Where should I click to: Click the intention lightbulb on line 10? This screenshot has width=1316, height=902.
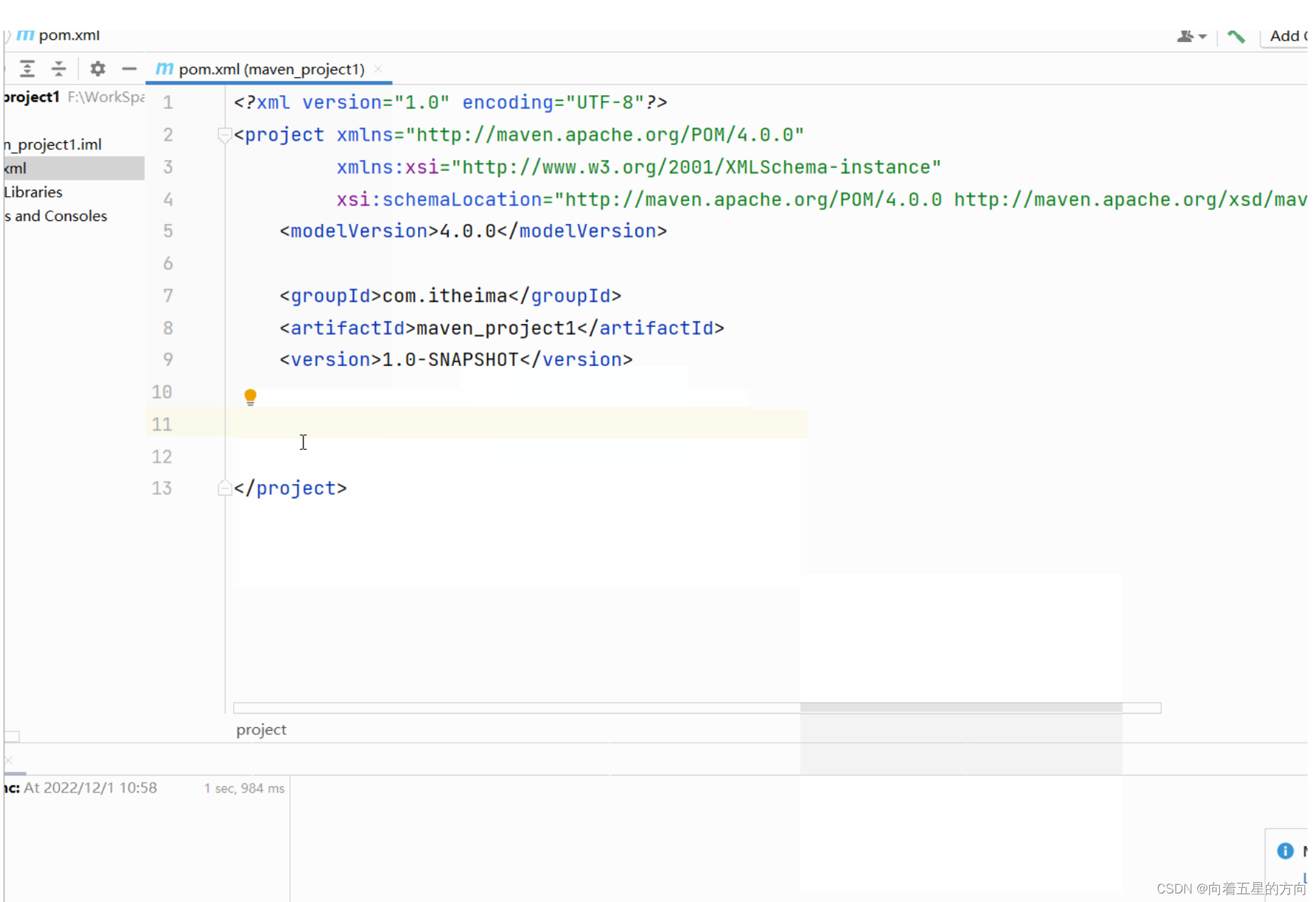(250, 396)
